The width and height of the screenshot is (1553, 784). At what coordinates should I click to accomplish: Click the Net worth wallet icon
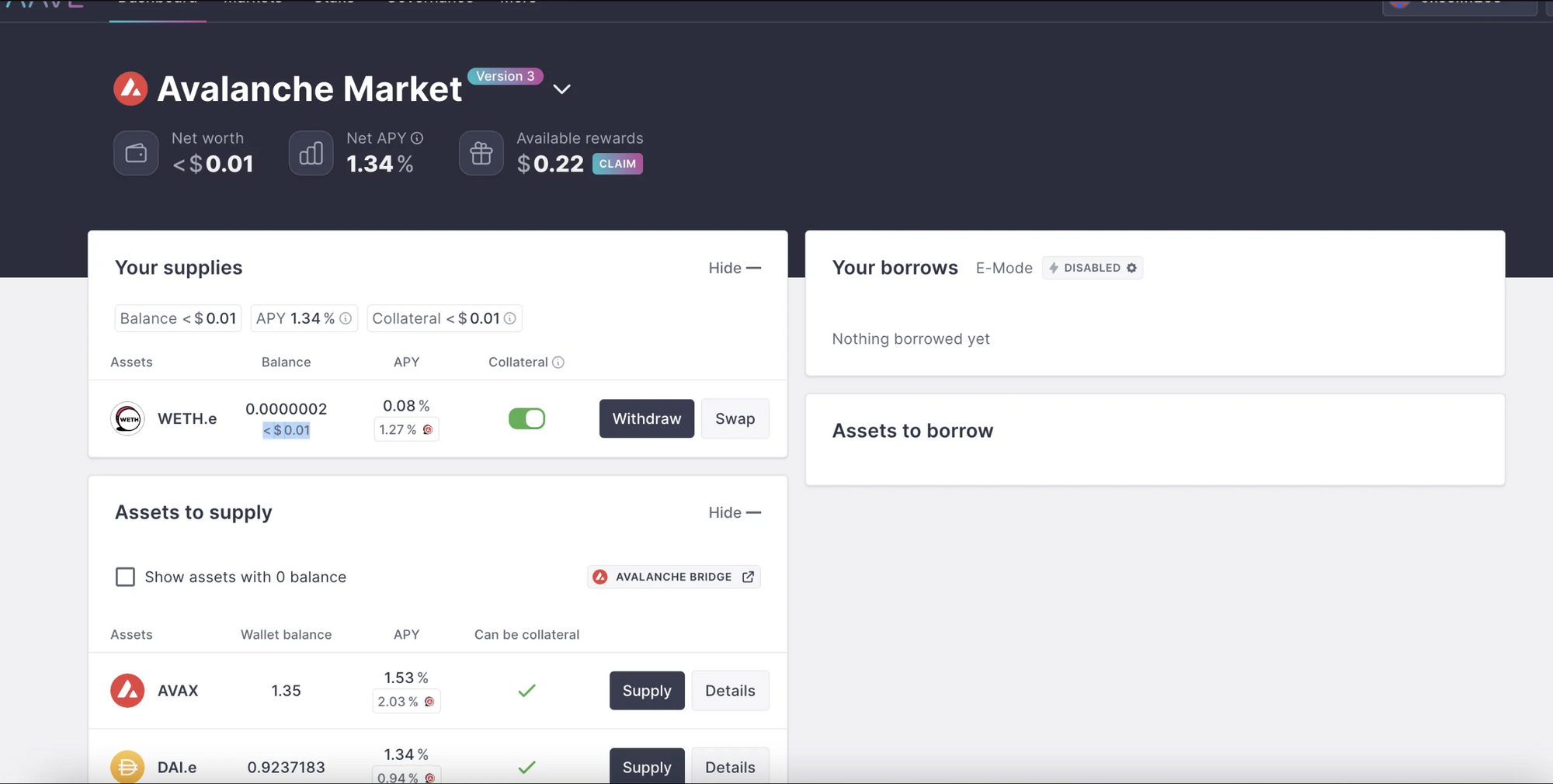pyautogui.click(x=136, y=154)
